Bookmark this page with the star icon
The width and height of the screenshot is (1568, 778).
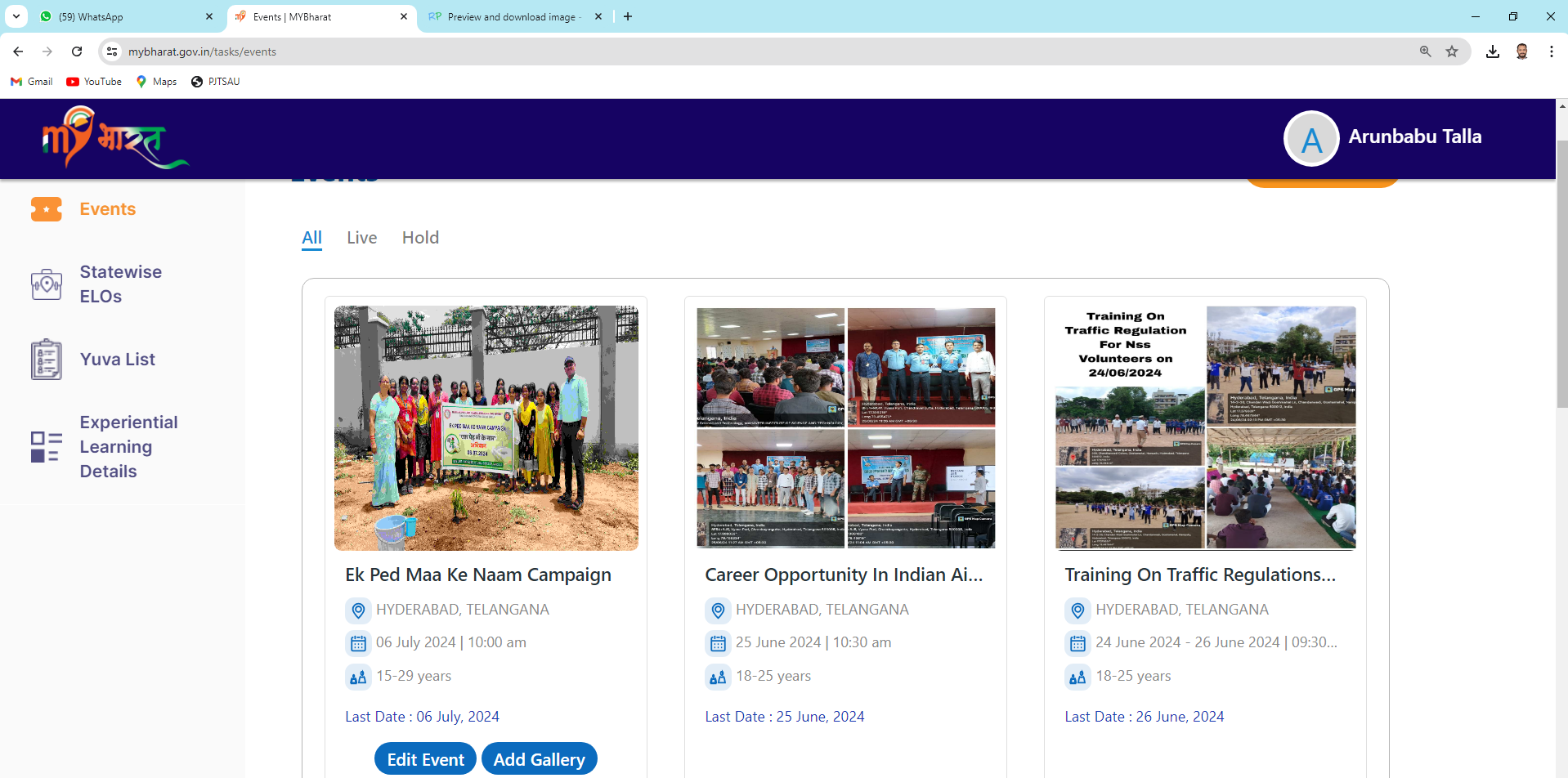point(1452,51)
